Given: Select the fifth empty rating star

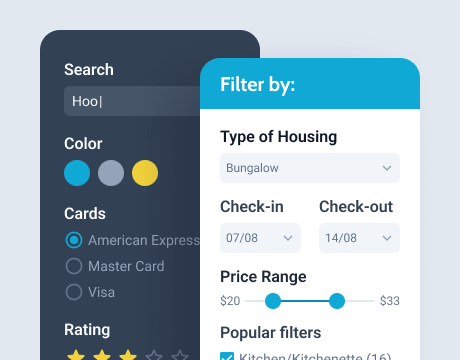Looking at the screenshot, I should pyautogui.click(x=180, y=355).
